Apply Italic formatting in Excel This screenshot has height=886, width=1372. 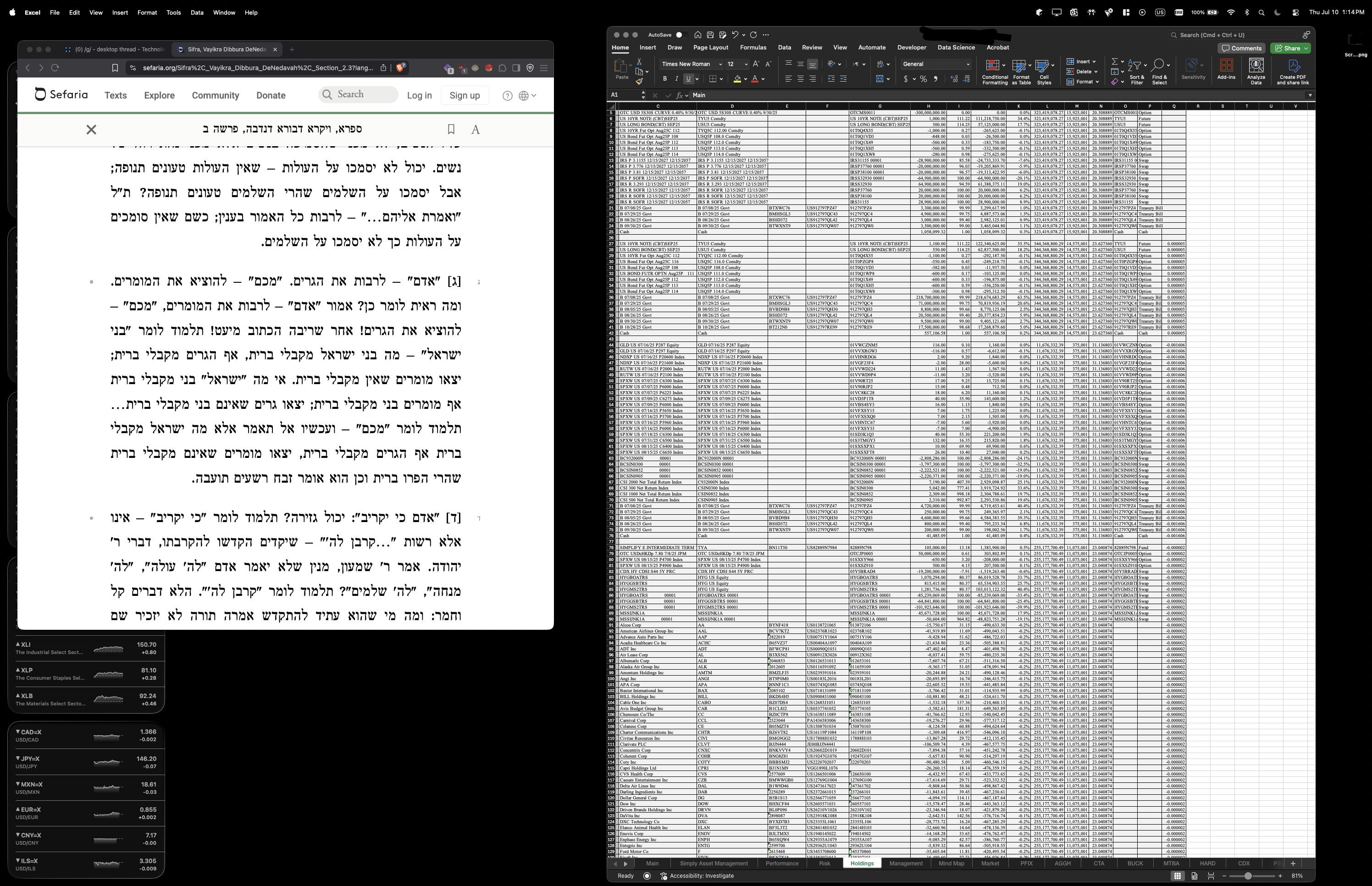click(676, 79)
